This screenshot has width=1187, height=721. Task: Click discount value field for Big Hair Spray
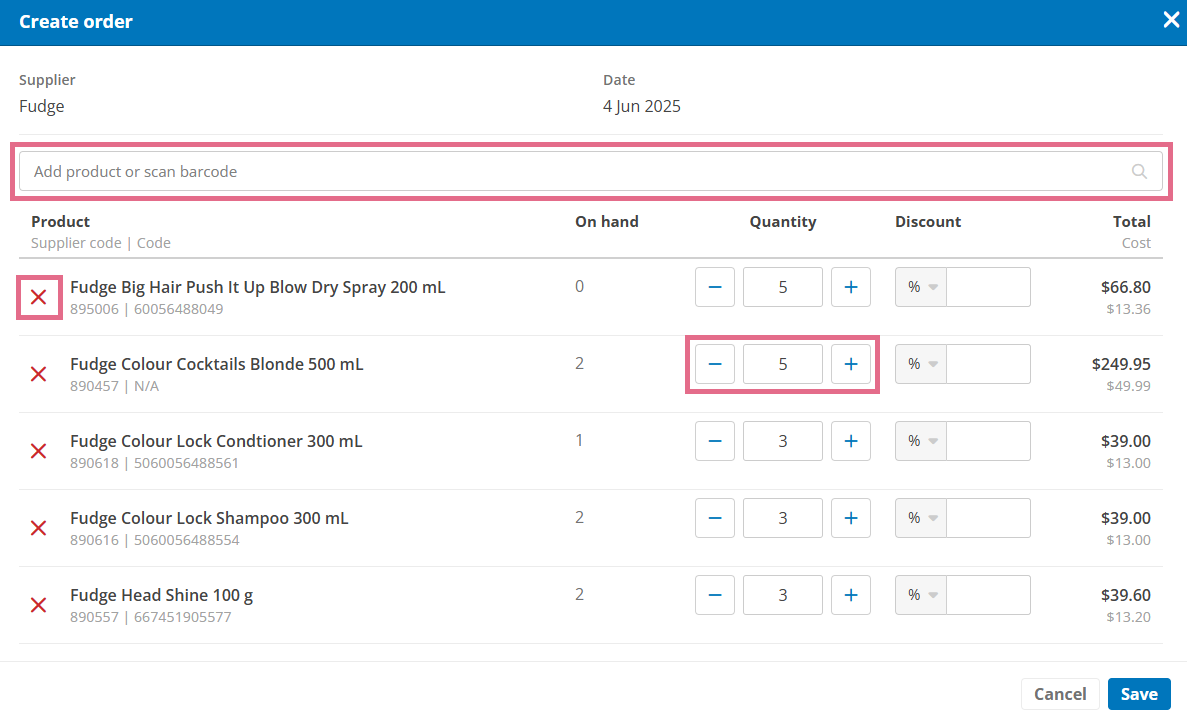pos(989,287)
